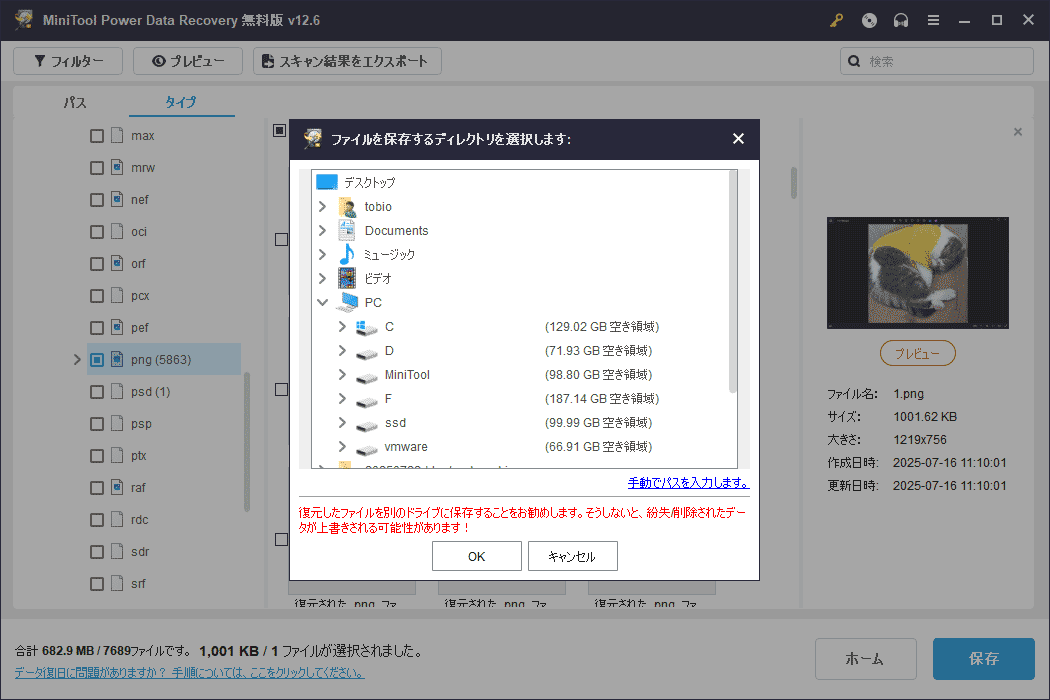The image size is (1050, 700).
Task: Click the D drive icon
Action: click(x=366, y=352)
